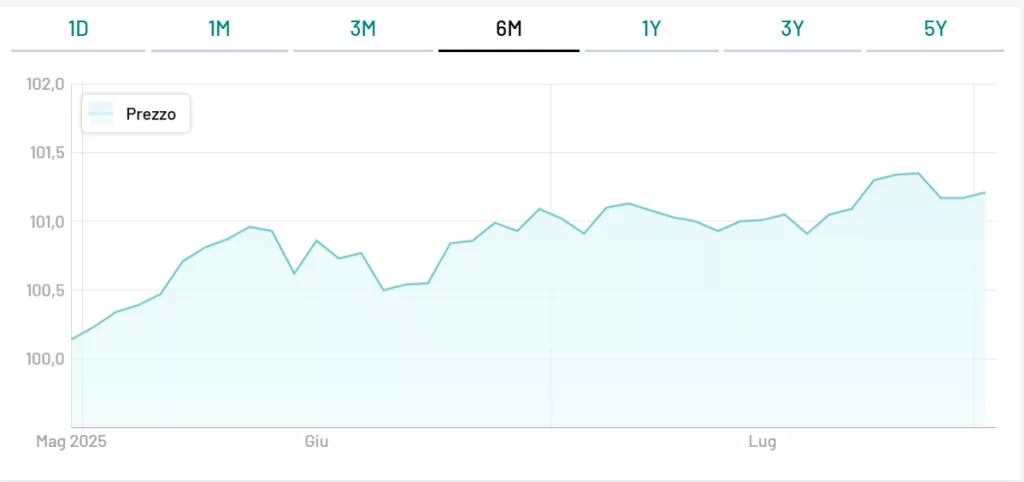Switch chart to the 3Y tab

[793, 29]
